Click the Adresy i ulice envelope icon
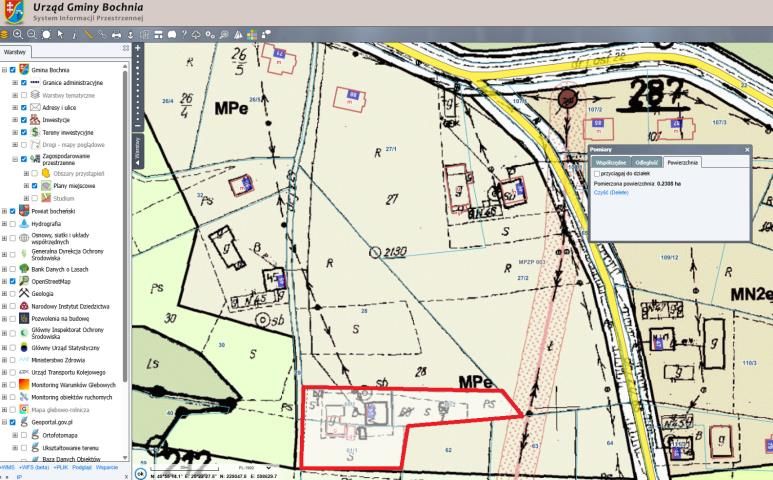This screenshot has height=480, width=773. 35,107
